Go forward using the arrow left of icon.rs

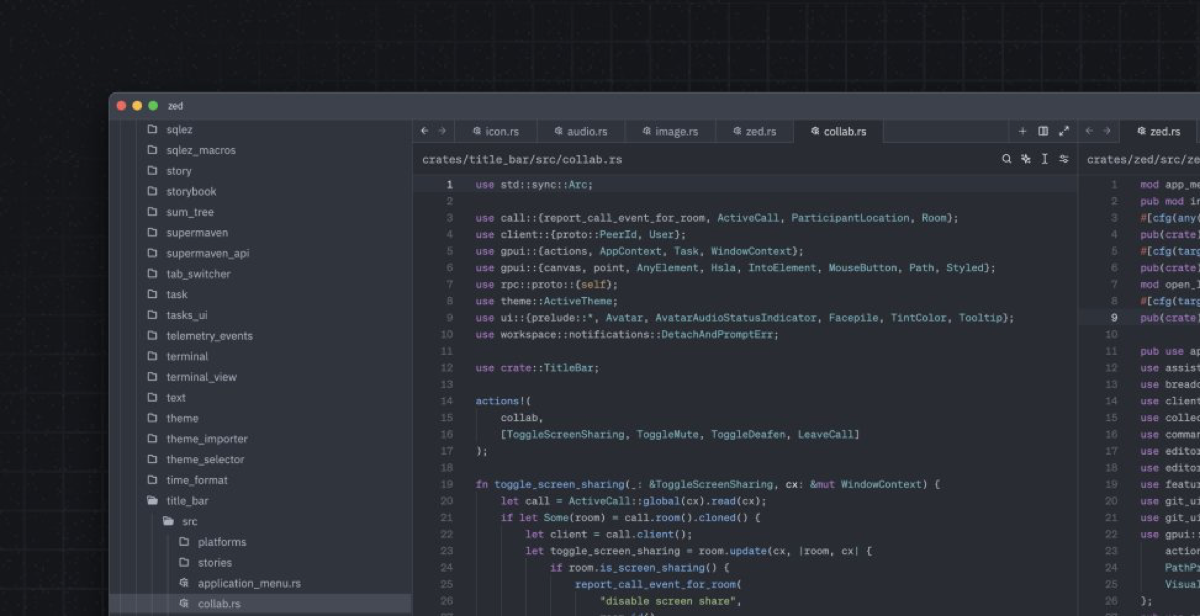pyautogui.click(x=442, y=131)
